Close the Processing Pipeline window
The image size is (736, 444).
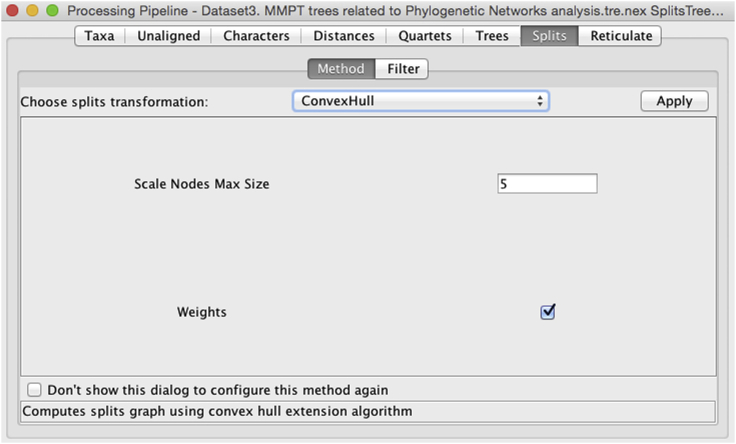[x=13, y=10]
